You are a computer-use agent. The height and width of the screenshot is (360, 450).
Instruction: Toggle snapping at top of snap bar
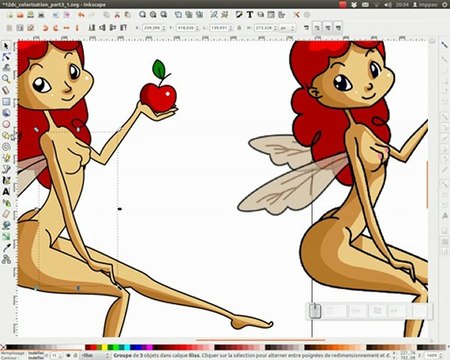coord(444,44)
